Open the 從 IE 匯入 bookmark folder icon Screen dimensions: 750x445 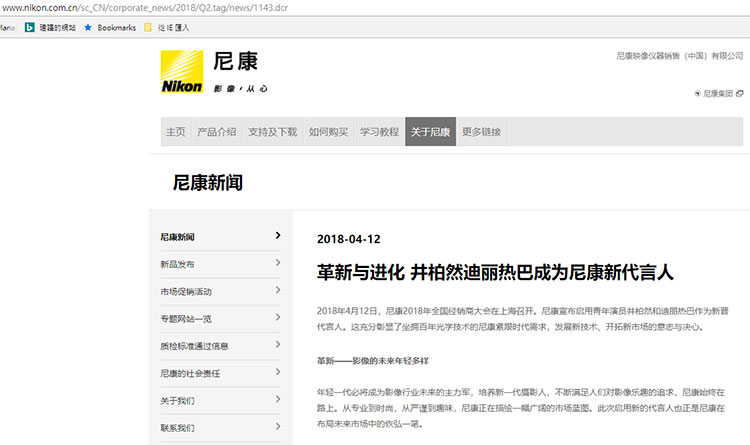coord(148,28)
